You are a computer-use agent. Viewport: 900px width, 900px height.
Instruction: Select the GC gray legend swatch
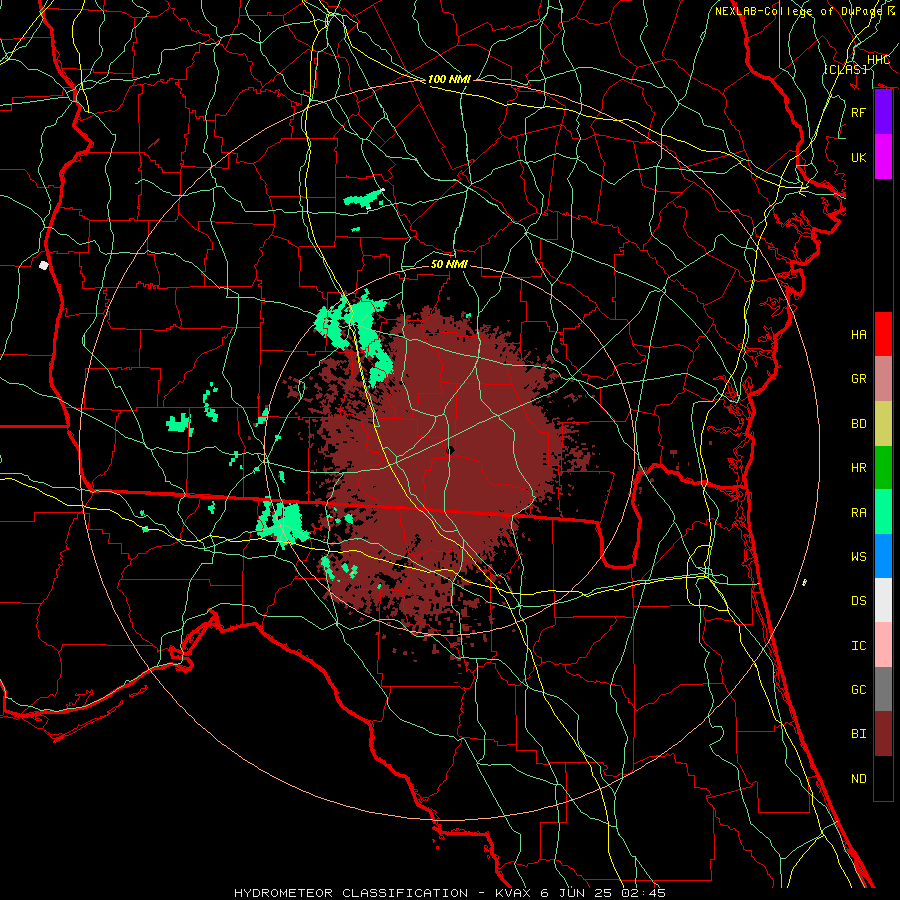883,689
